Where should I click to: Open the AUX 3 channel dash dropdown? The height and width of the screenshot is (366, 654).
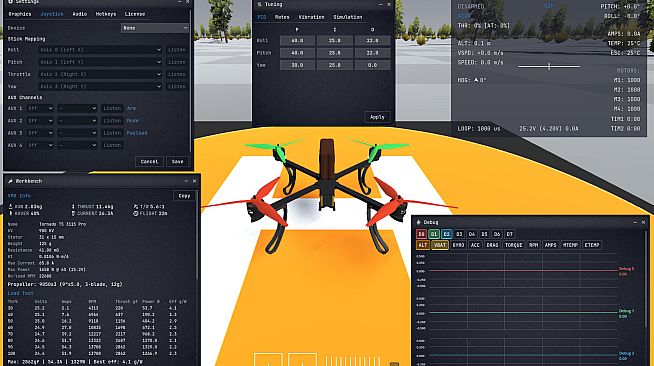click(x=77, y=133)
